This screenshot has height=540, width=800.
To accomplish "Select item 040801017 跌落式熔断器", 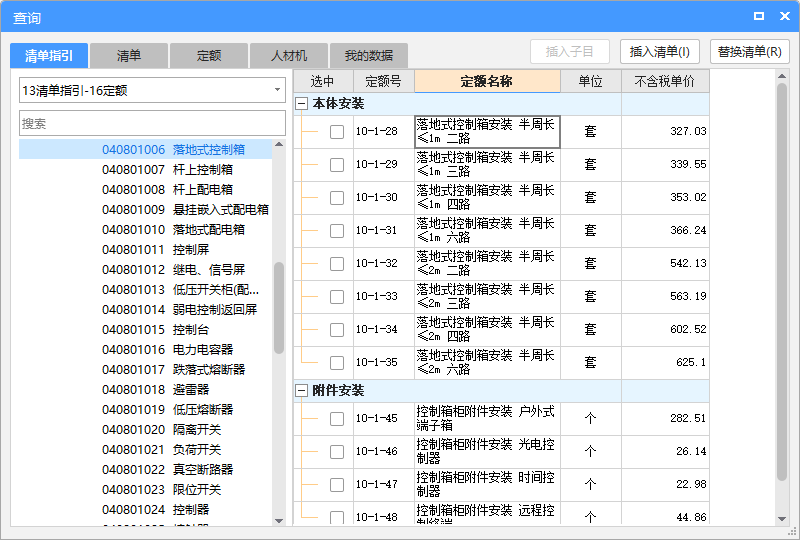I will tap(145, 370).
